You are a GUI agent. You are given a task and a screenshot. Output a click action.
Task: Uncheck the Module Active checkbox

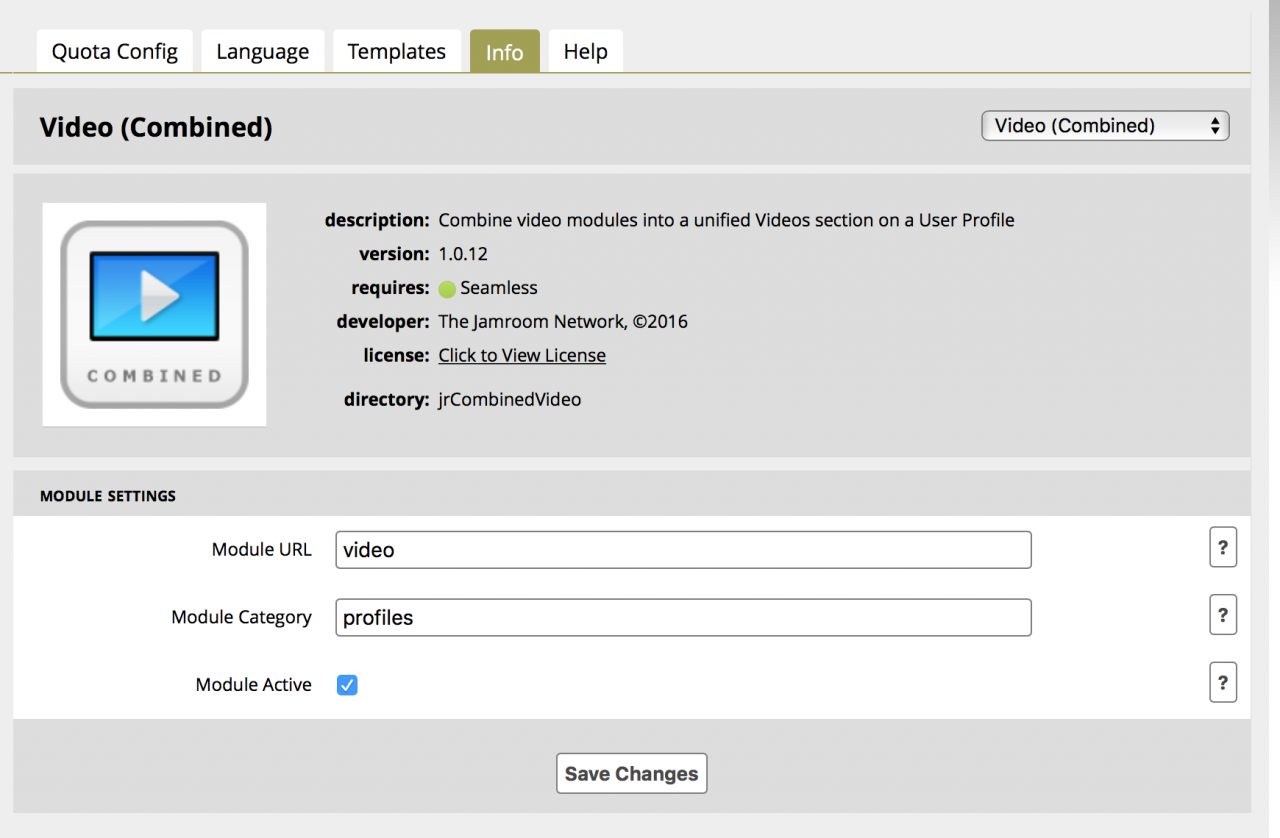pyautogui.click(x=347, y=685)
